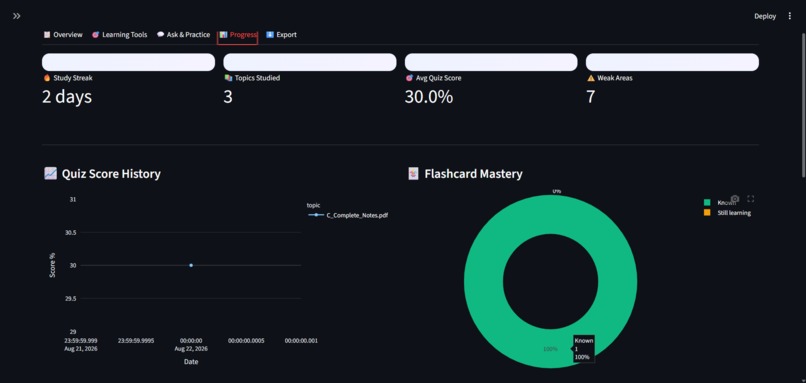806x383 pixels.
Task: Click the Study Streak flame icon
Action: tap(47, 78)
